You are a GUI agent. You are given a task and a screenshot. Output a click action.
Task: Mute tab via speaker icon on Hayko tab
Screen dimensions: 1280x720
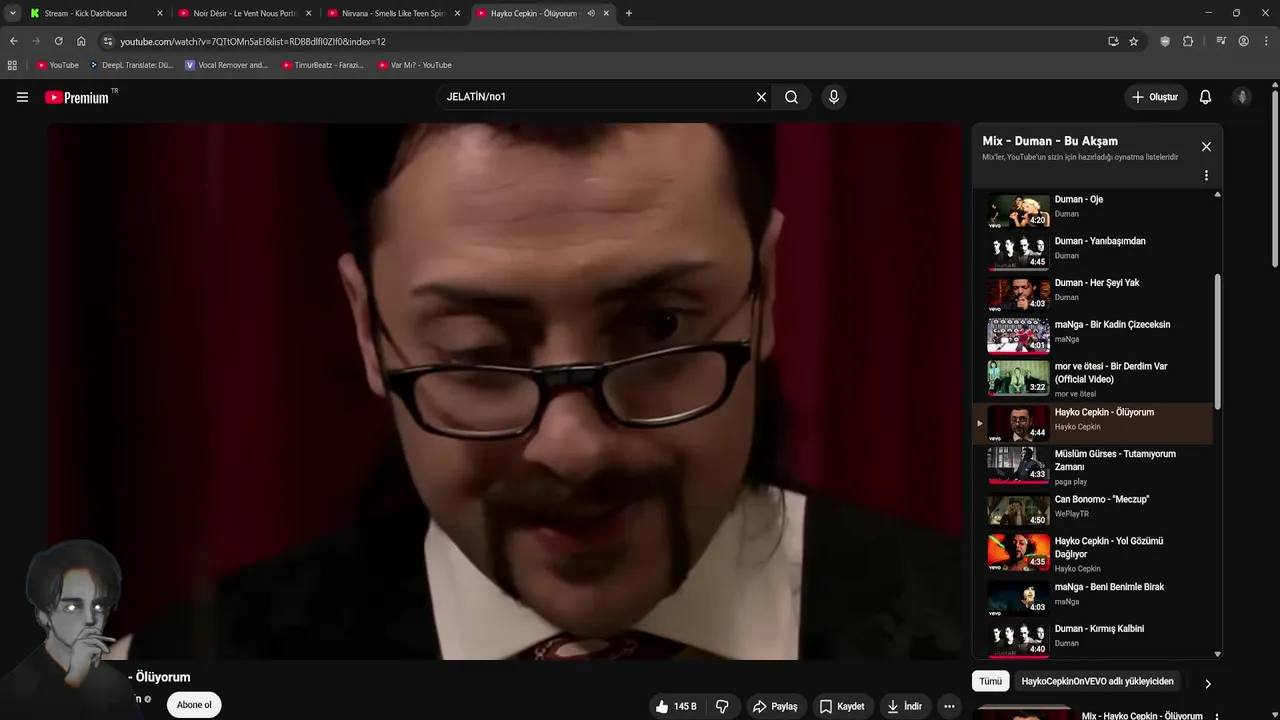(591, 13)
